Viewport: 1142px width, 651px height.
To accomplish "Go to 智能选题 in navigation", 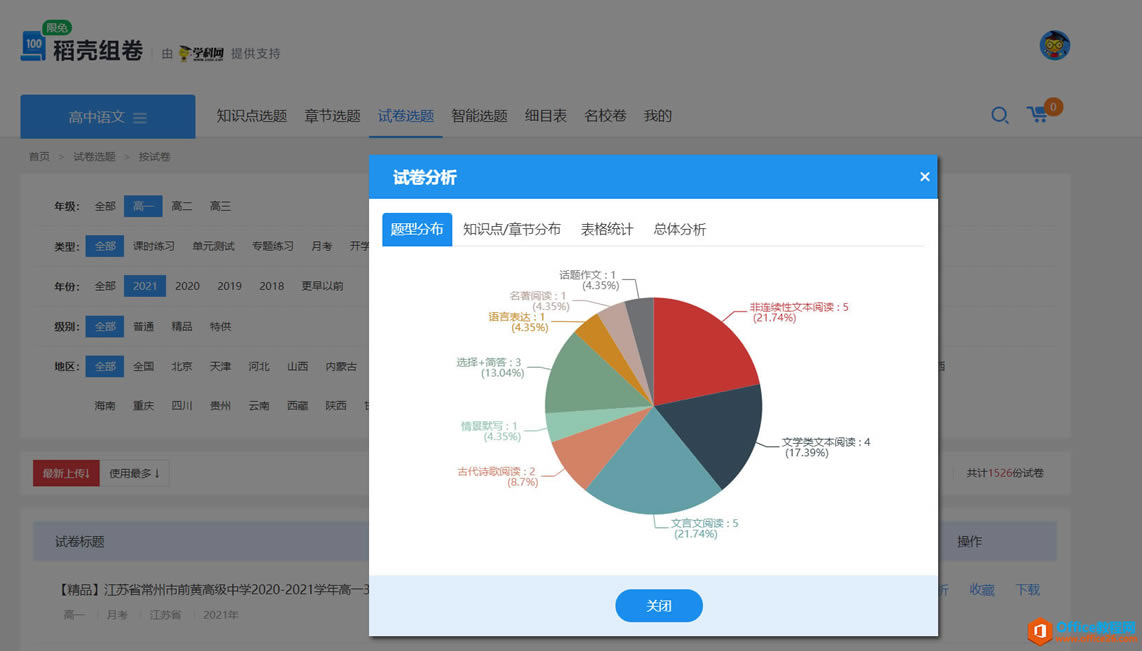I will click(x=479, y=116).
